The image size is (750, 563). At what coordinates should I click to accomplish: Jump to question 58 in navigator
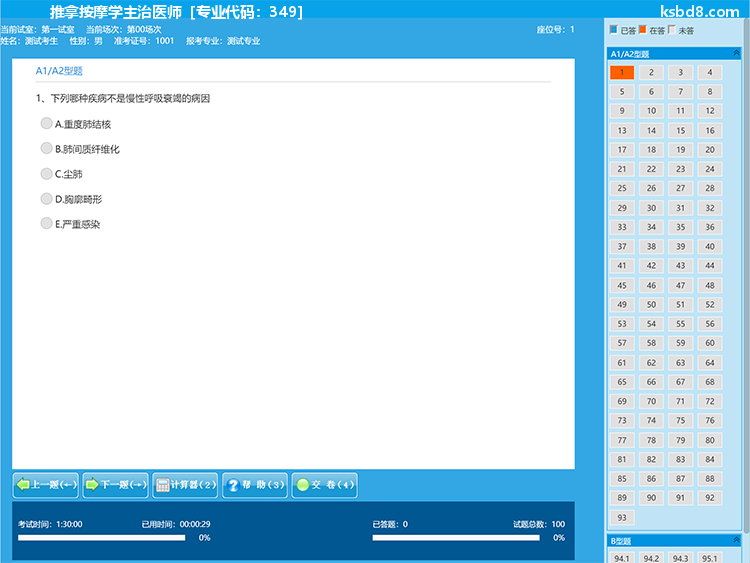point(651,343)
